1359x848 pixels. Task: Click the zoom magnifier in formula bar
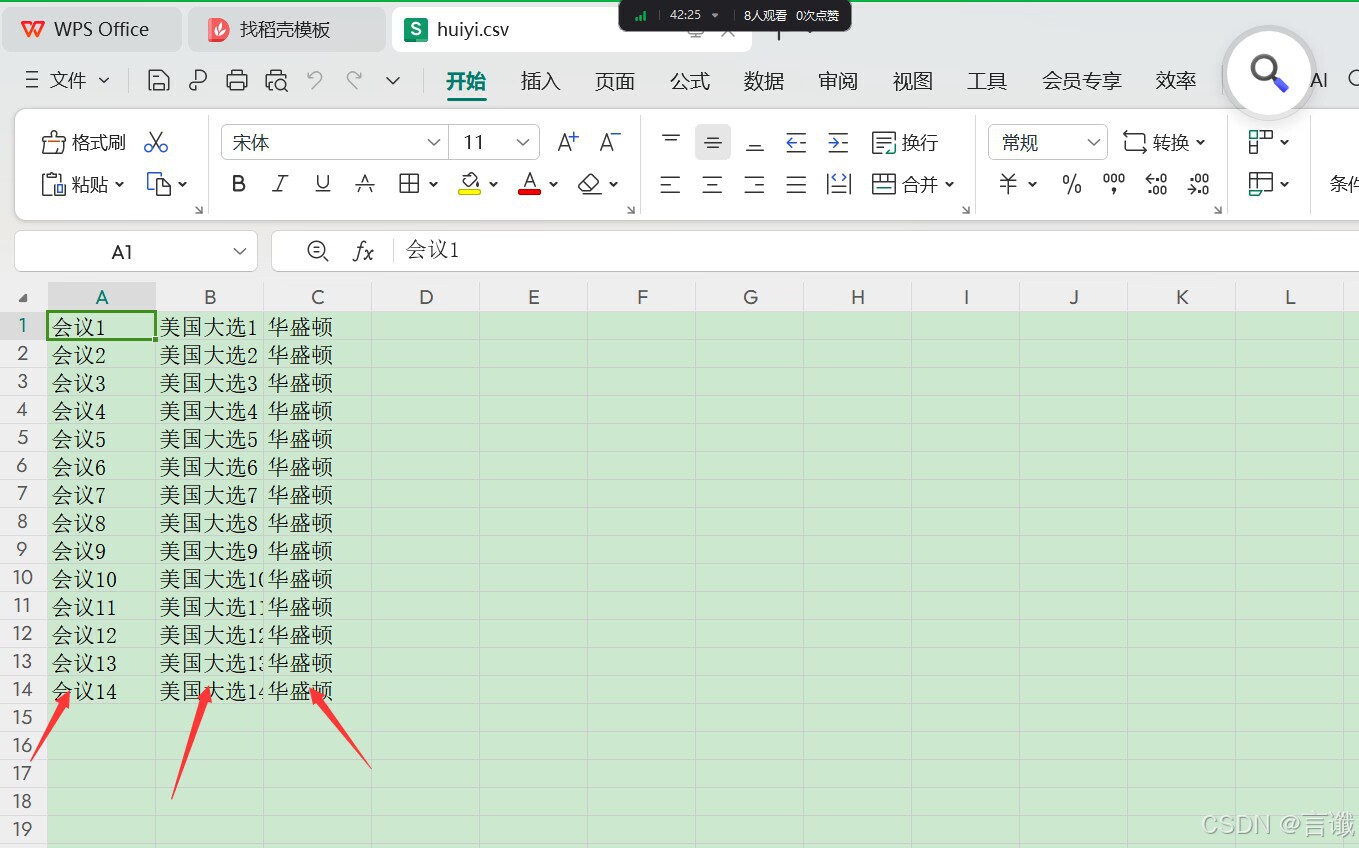click(318, 251)
